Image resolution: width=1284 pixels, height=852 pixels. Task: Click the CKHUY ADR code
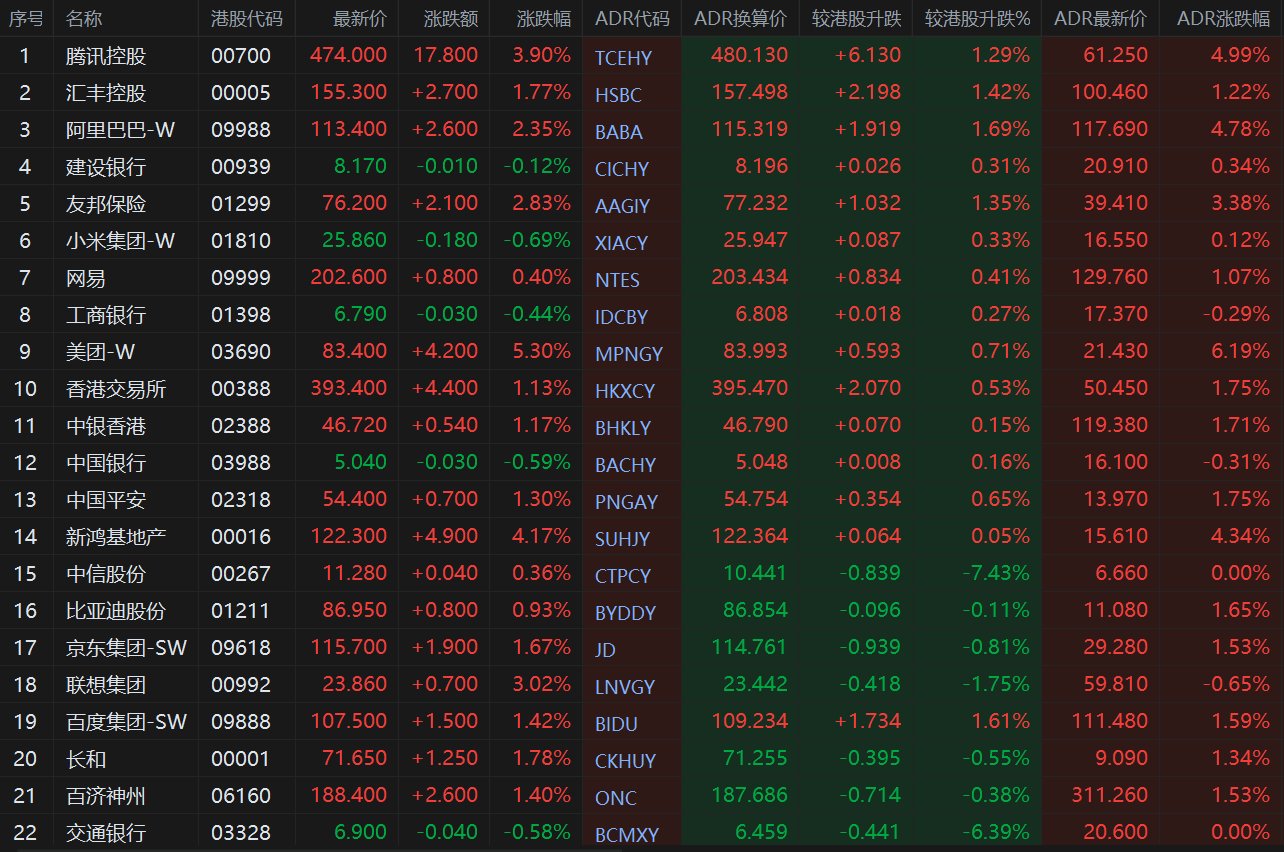(x=626, y=761)
